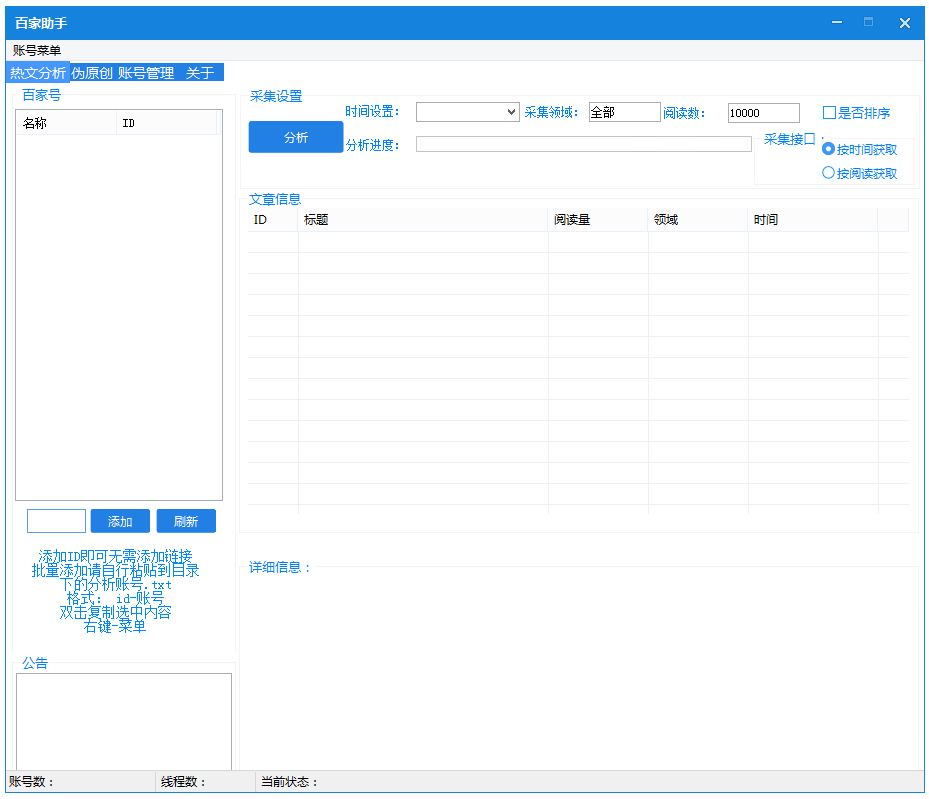Switch to the 伪原创 tab
929x799 pixels.
pyautogui.click(x=91, y=73)
